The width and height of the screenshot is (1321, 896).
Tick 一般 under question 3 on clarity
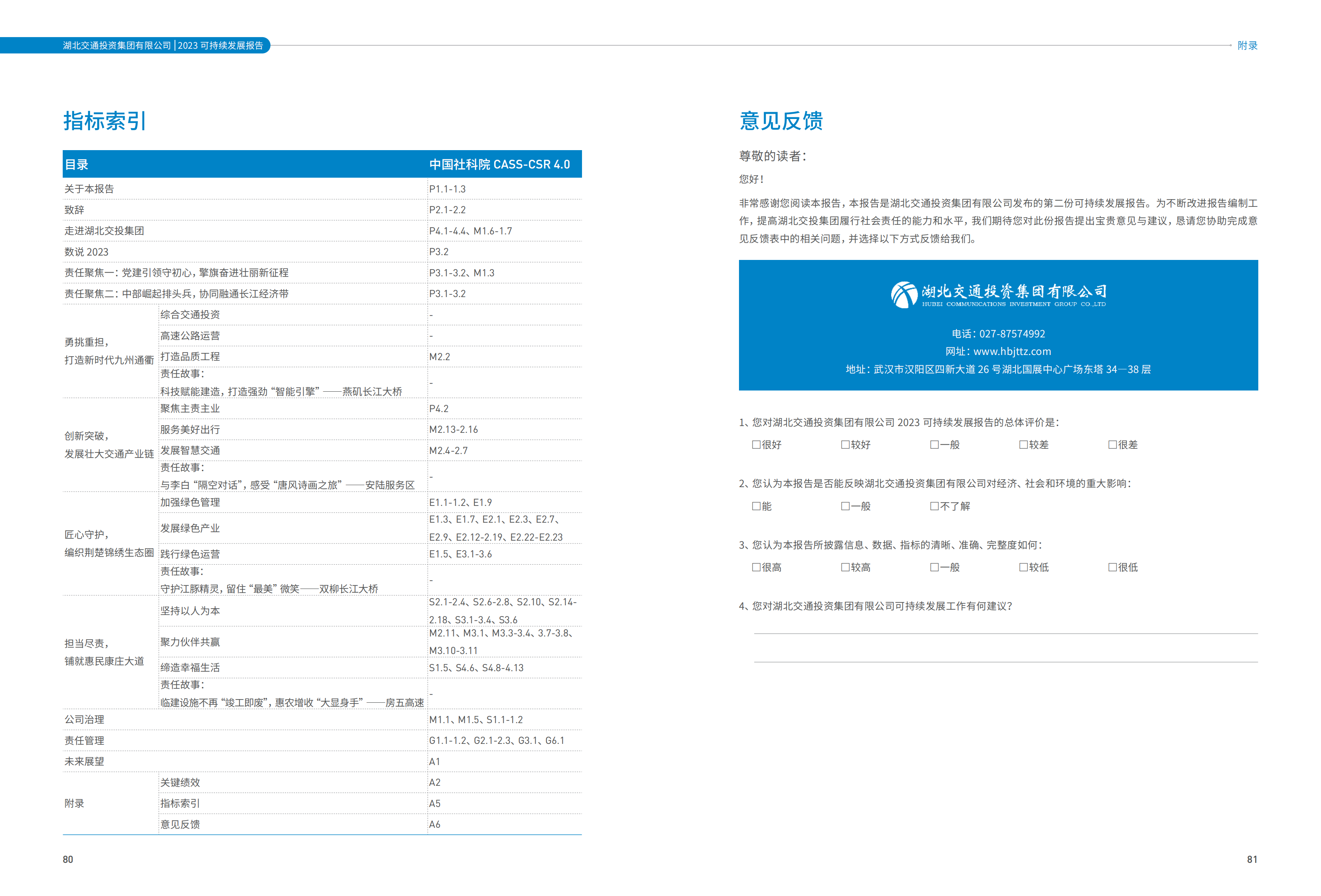click(x=934, y=568)
